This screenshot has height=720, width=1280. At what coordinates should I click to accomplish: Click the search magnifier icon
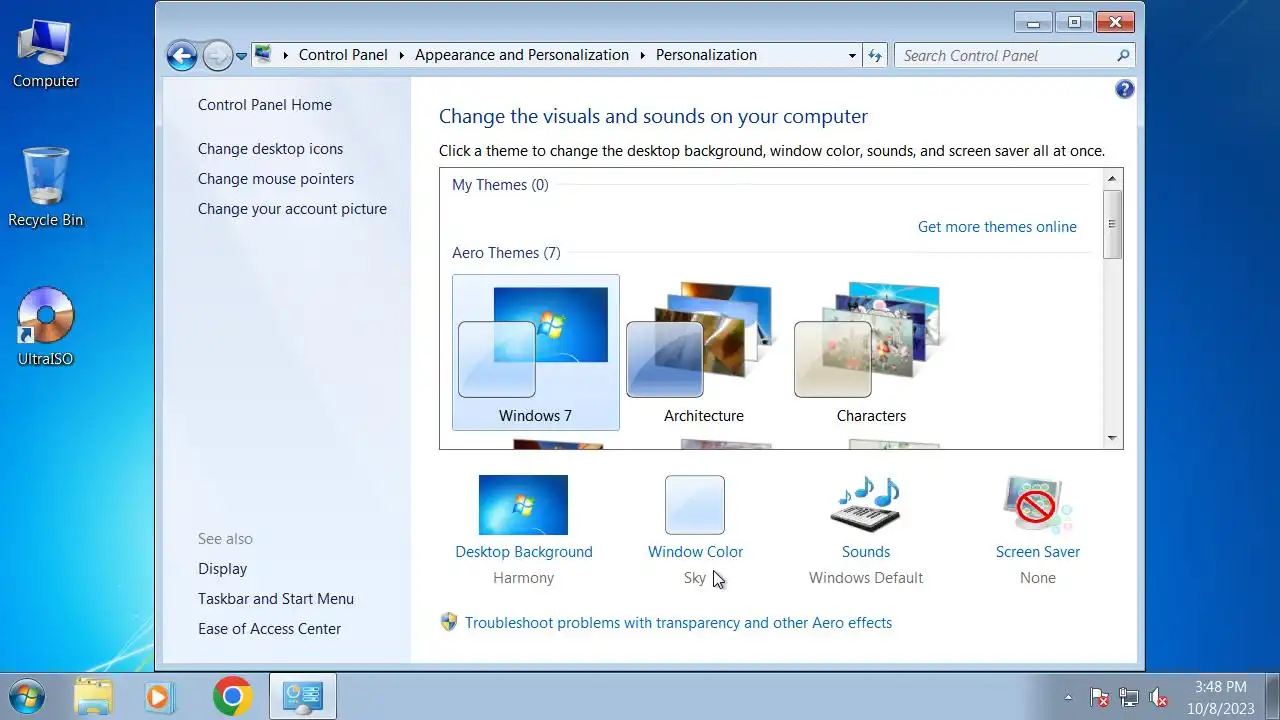[x=1123, y=56]
